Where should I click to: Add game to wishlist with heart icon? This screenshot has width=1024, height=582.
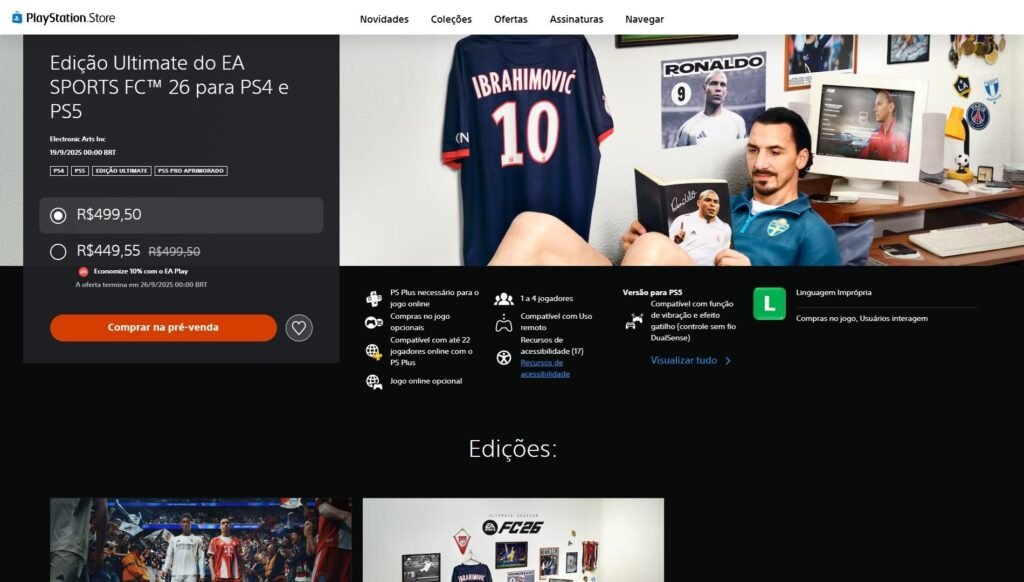pyautogui.click(x=299, y=328)
